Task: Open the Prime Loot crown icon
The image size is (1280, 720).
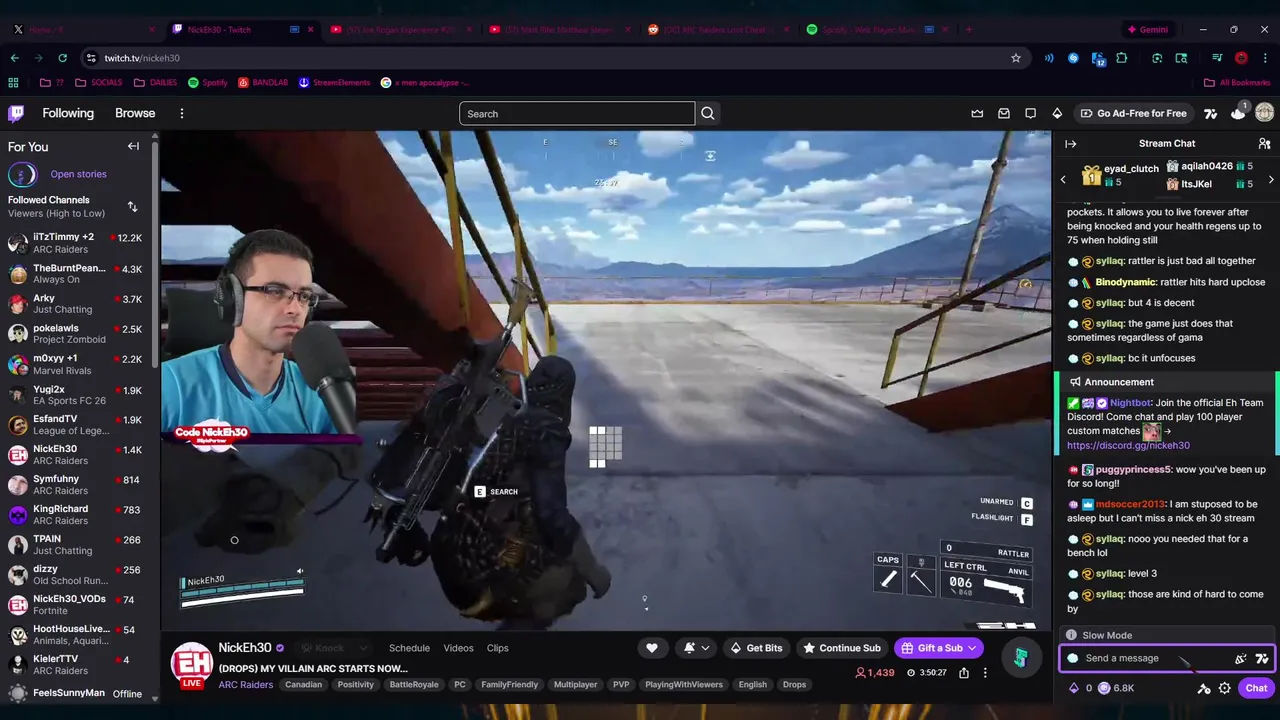Action: point(977,113)
